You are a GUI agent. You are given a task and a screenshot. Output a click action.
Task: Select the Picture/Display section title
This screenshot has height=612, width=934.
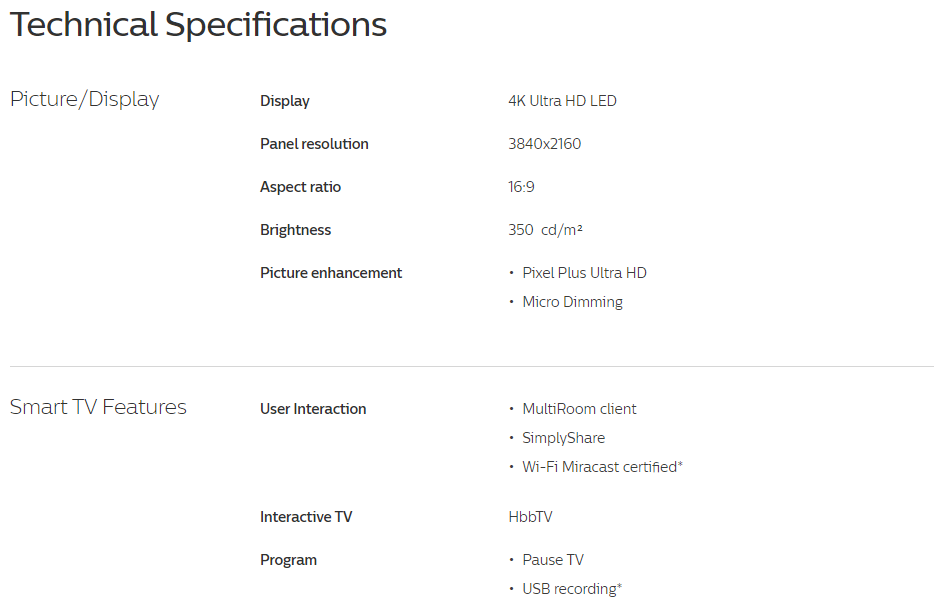85,99
